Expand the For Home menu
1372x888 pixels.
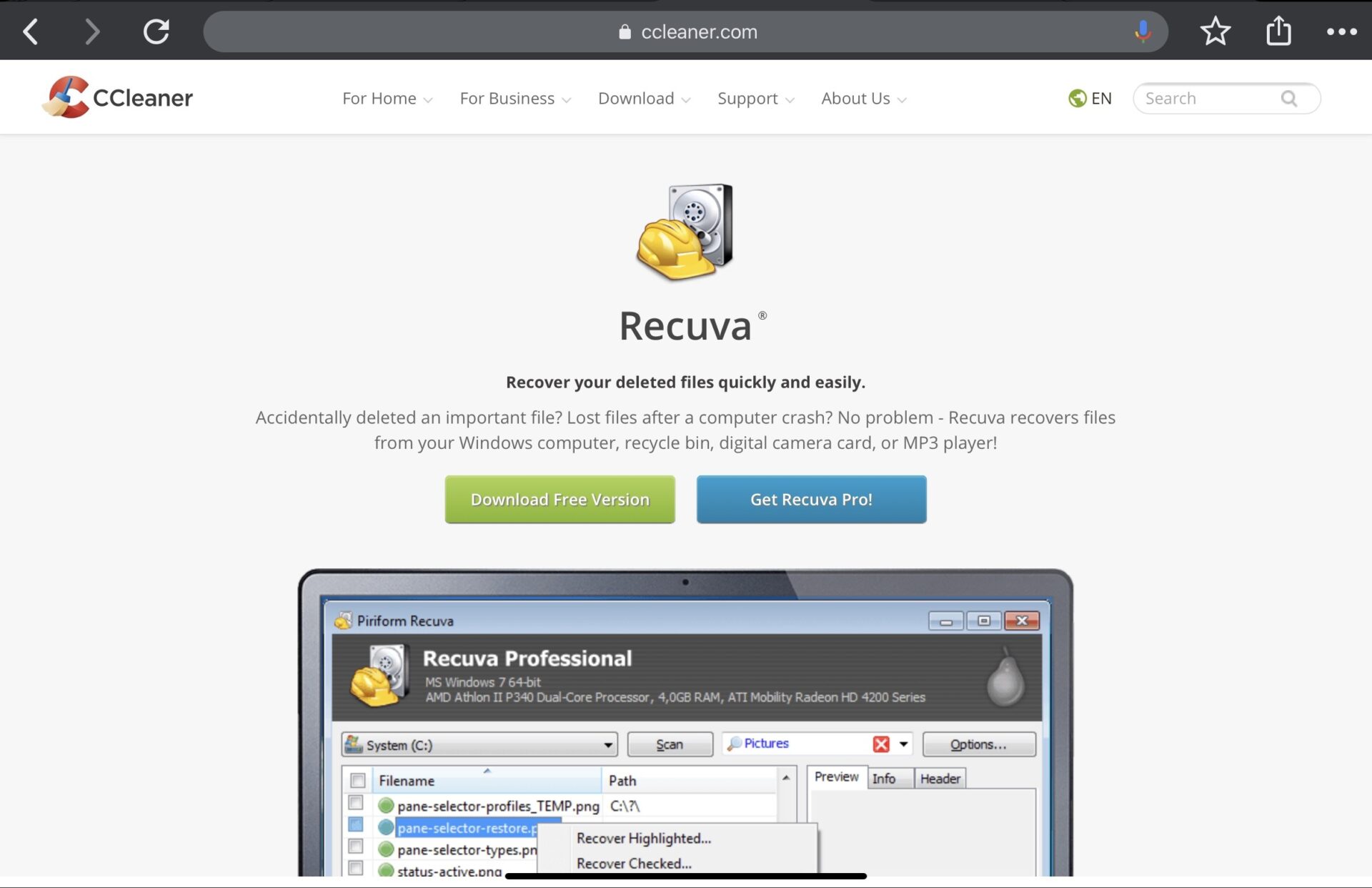click(387, 99)
